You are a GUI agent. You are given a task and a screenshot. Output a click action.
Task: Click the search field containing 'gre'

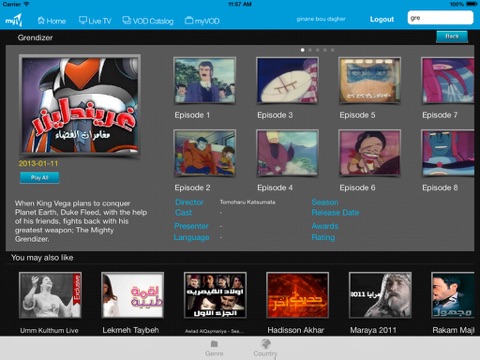pos(440,17)
